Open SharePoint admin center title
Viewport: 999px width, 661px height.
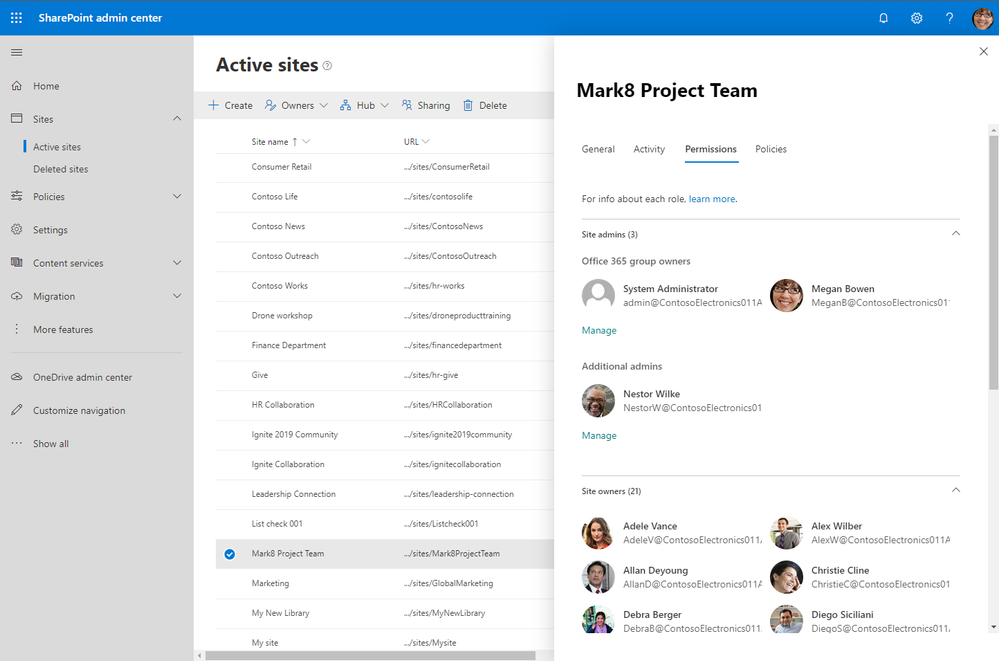pos(100,18)
